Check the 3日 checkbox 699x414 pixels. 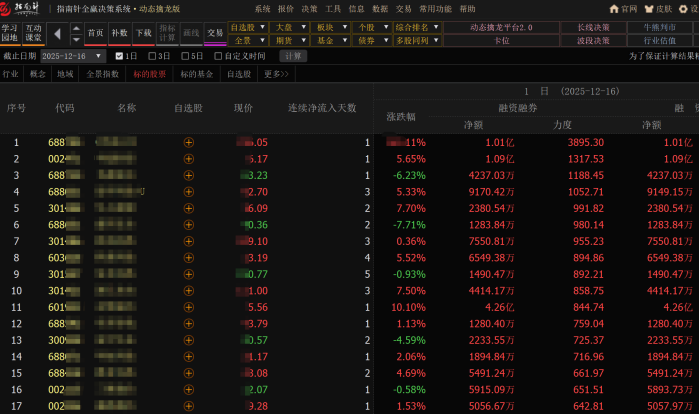152,56
